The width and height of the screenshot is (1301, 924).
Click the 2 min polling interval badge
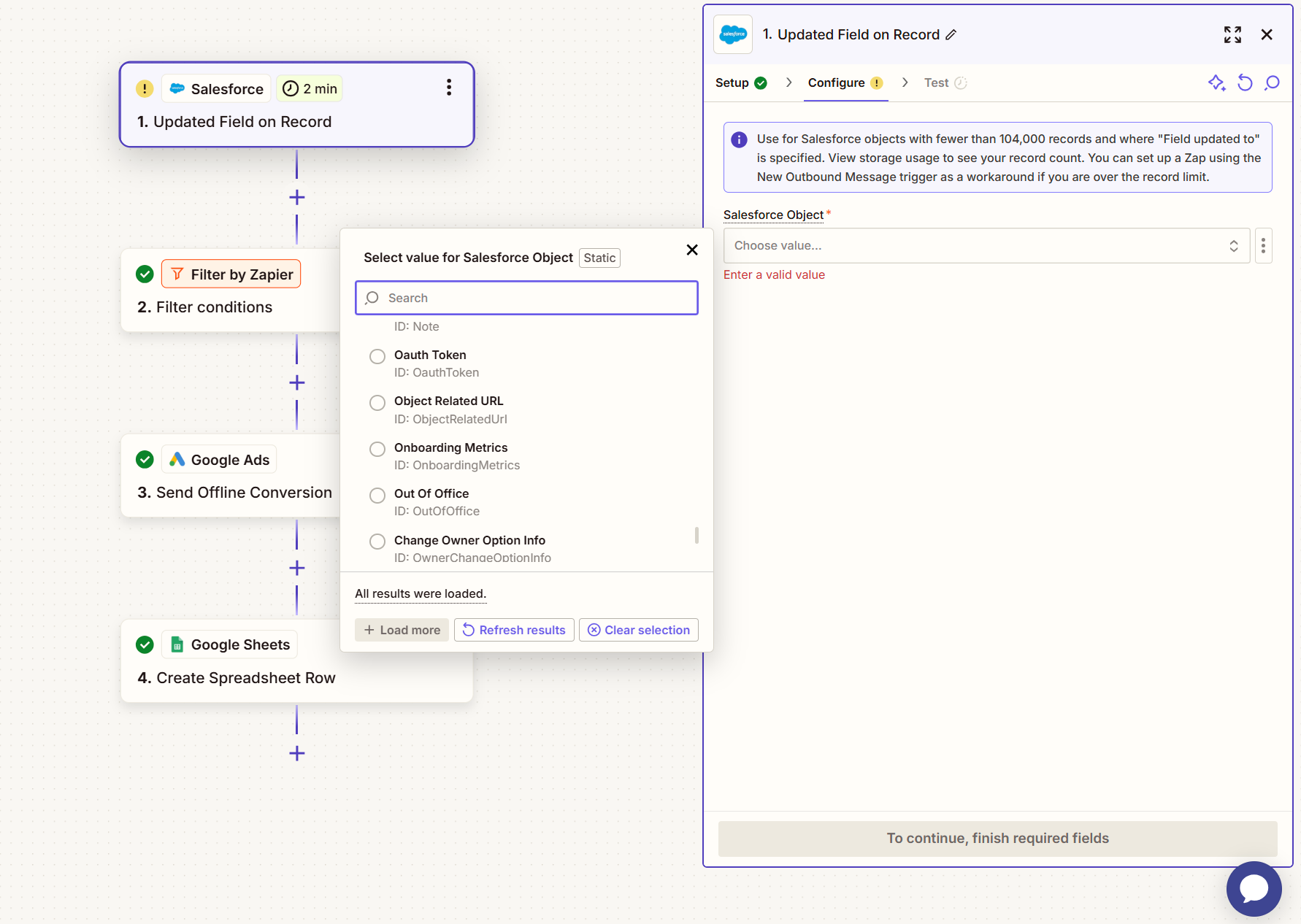[x=310, y=89]
